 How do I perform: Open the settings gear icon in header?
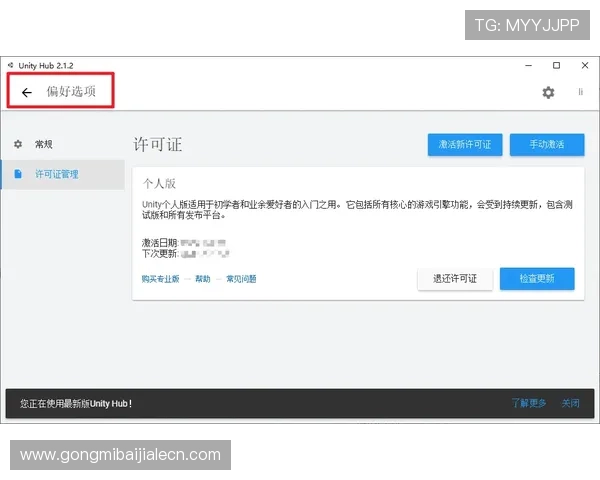pos(548,92)
